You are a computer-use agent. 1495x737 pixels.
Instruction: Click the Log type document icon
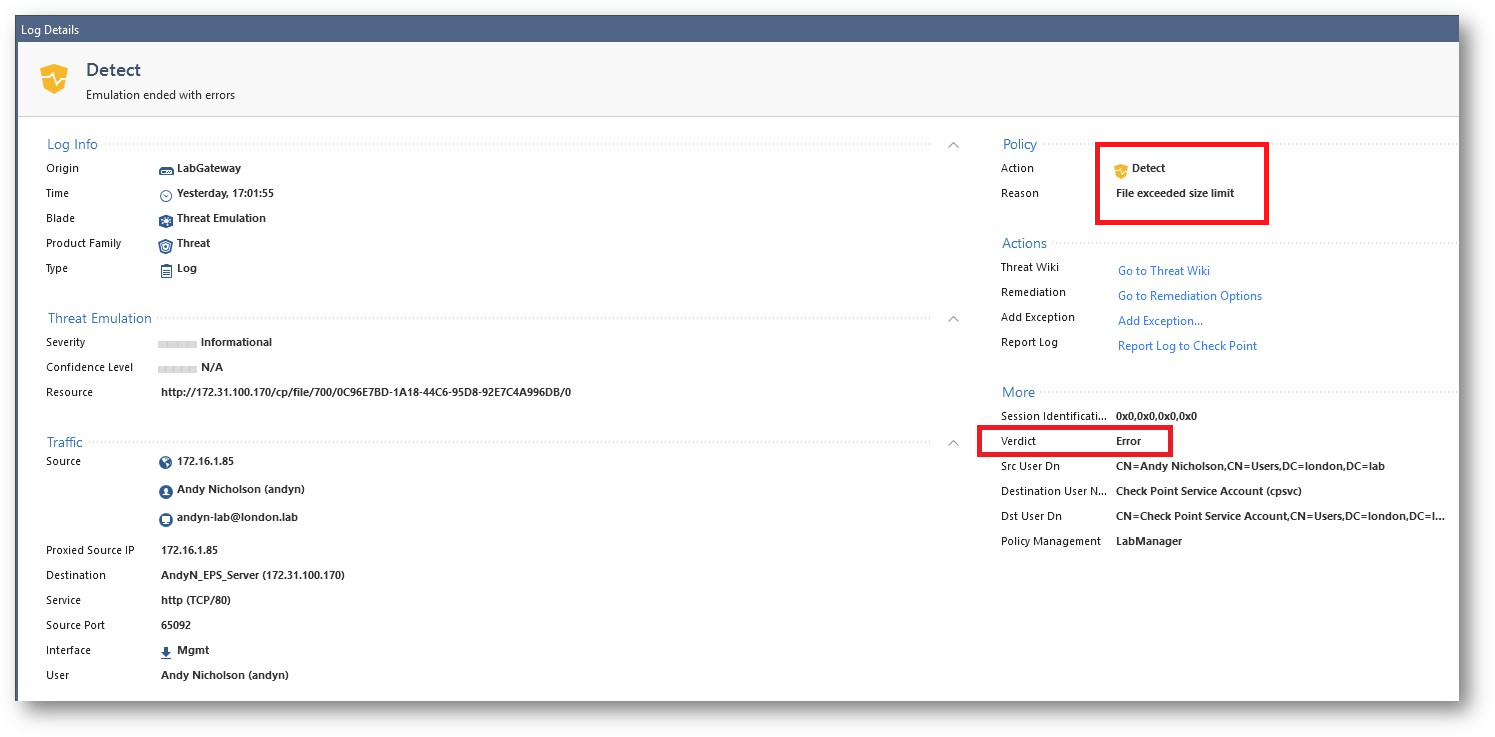pyautogui.click(x=167, y=270)
